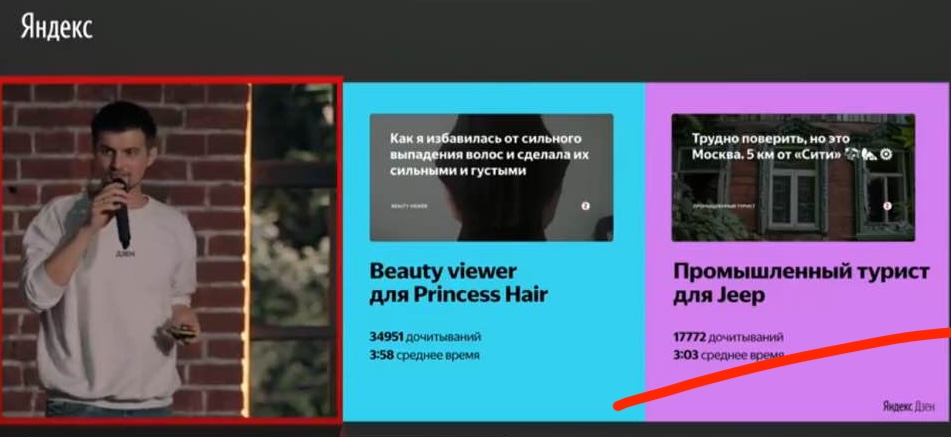This screenshot has width=951, height=437.
Task: Click the 'Трудно поверить, но это Москва' headline
Action: point(792,147)
